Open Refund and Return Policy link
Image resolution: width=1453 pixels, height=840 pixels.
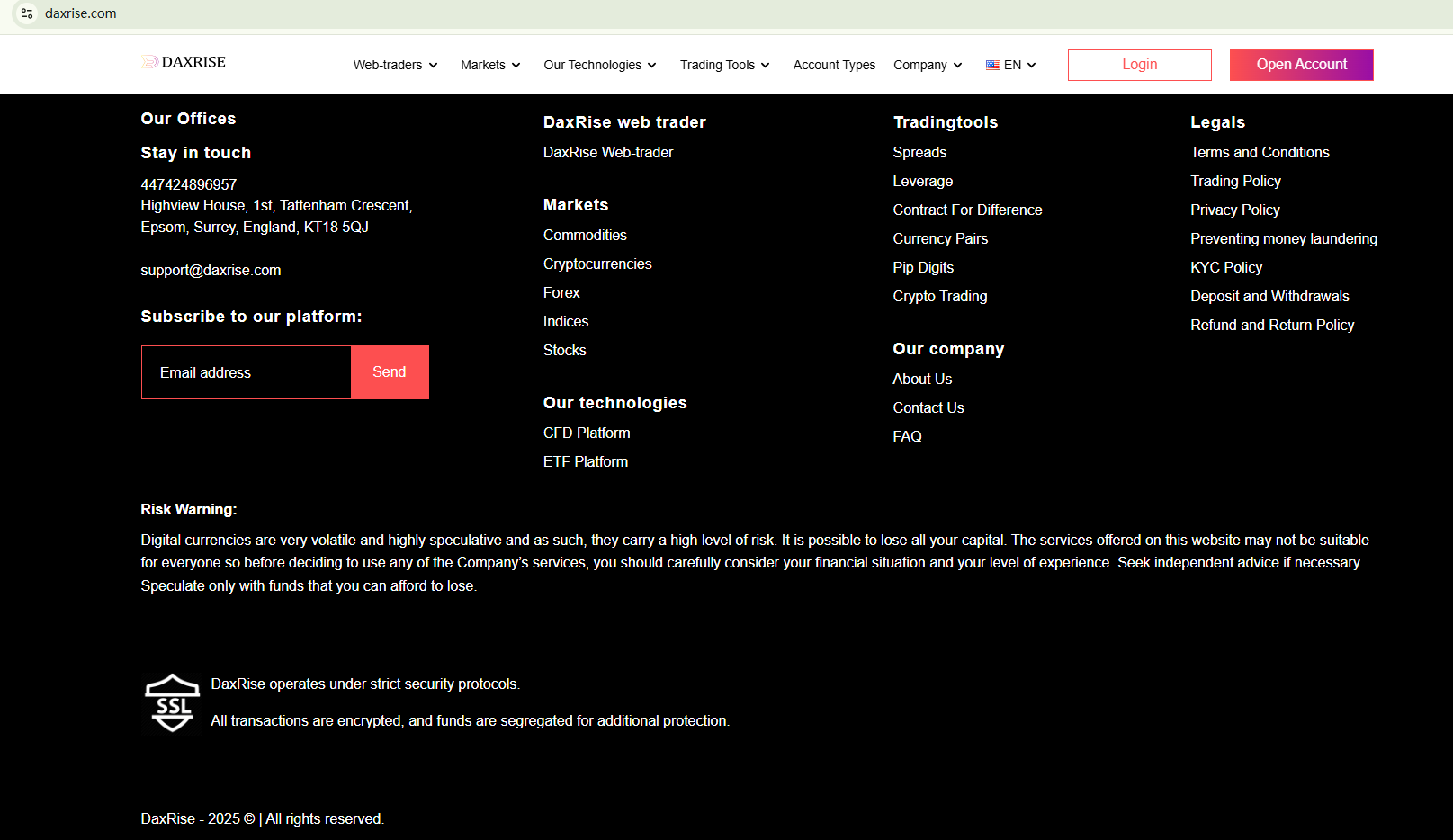[1272, 326]
